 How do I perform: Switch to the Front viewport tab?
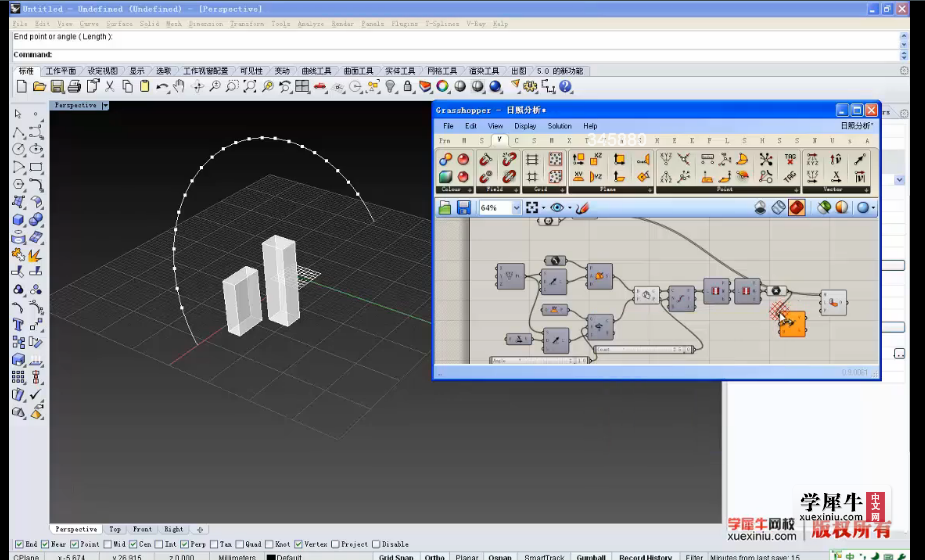(x=142, y=529)
